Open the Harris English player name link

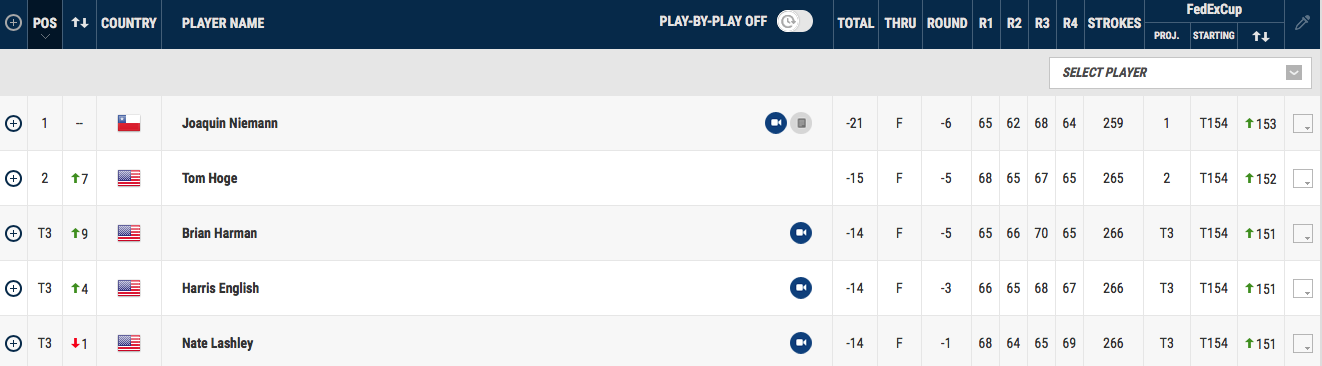[x=220, y=288]
